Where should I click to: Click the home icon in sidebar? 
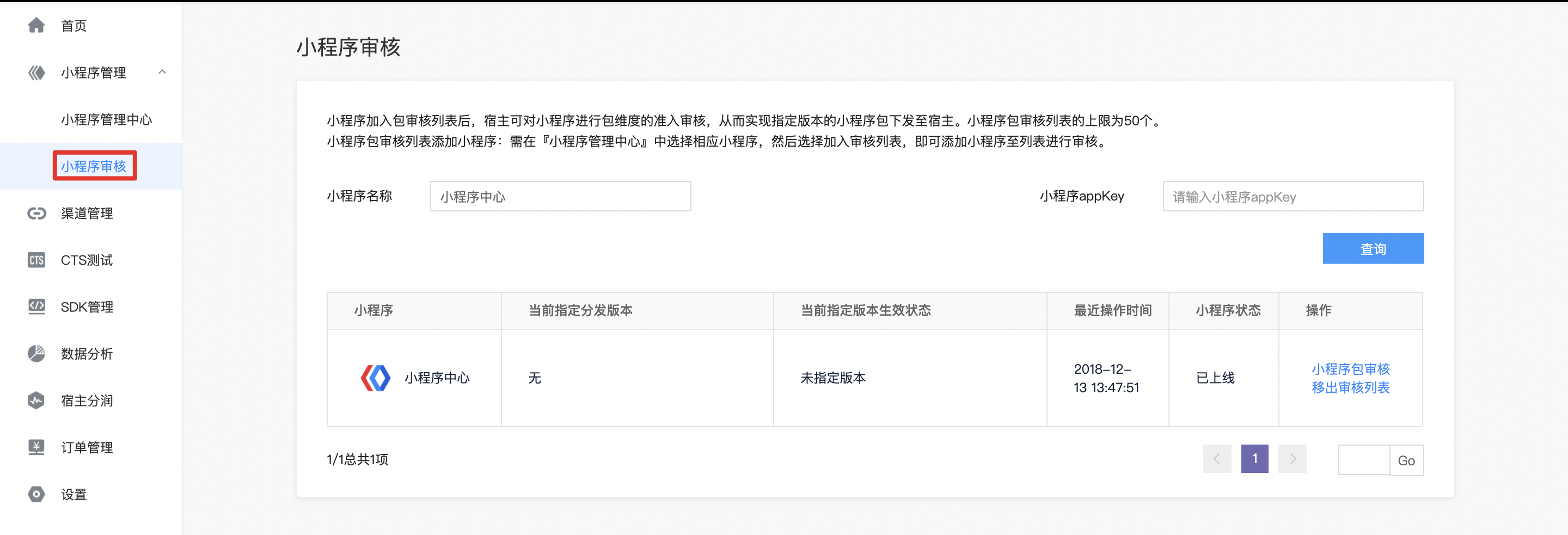(36, 26)
